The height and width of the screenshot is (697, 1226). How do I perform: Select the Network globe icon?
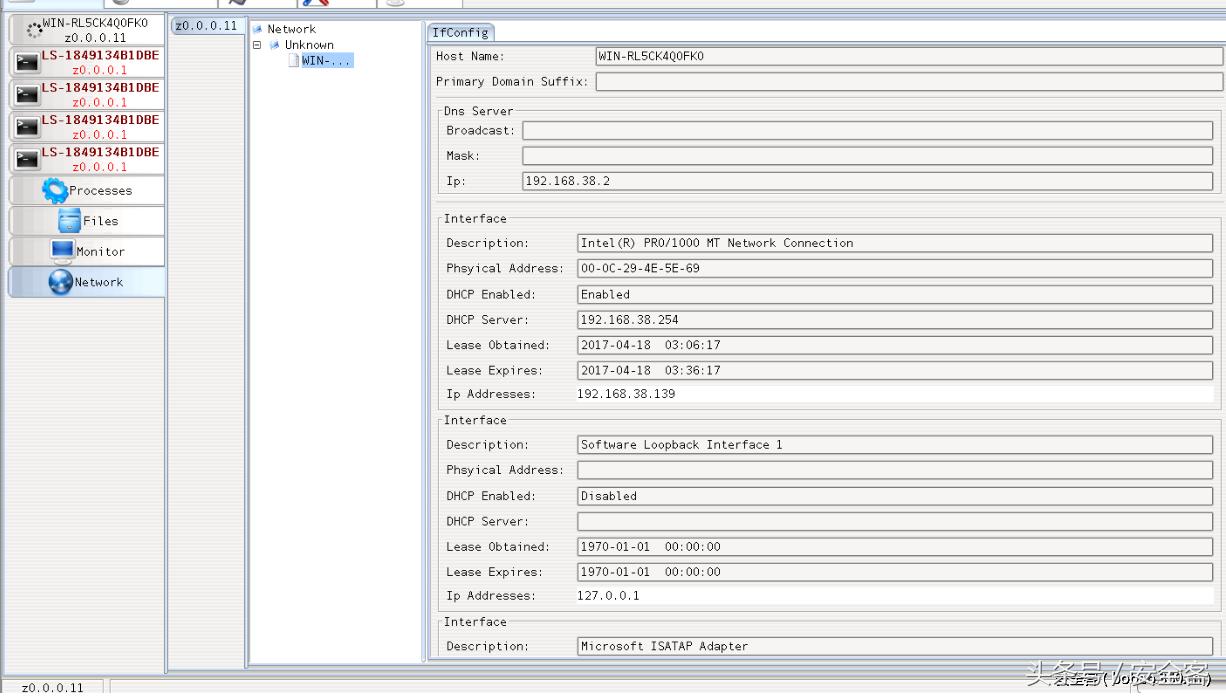[x=61, y=282]
